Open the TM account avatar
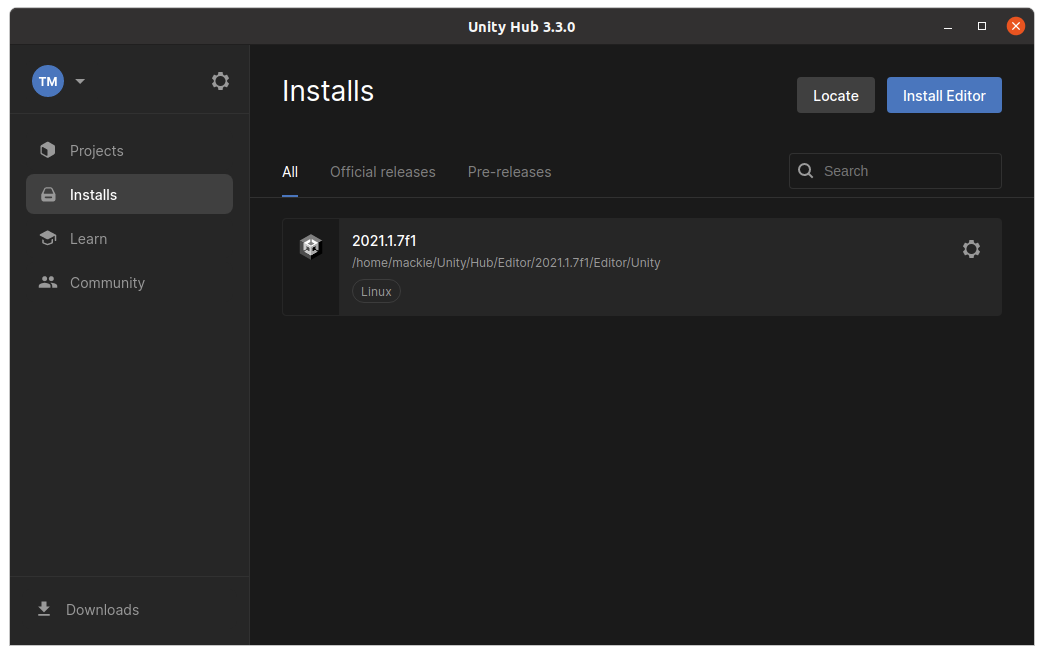 [x=48, y=81]
